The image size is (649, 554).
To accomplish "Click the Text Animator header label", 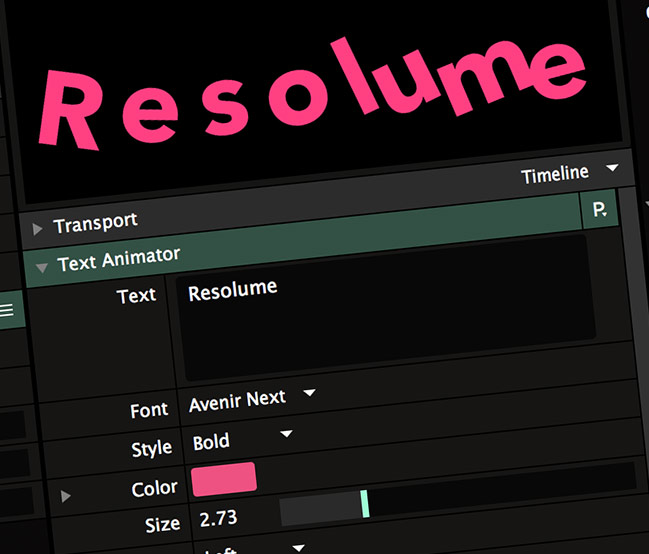I will (119, 259).
